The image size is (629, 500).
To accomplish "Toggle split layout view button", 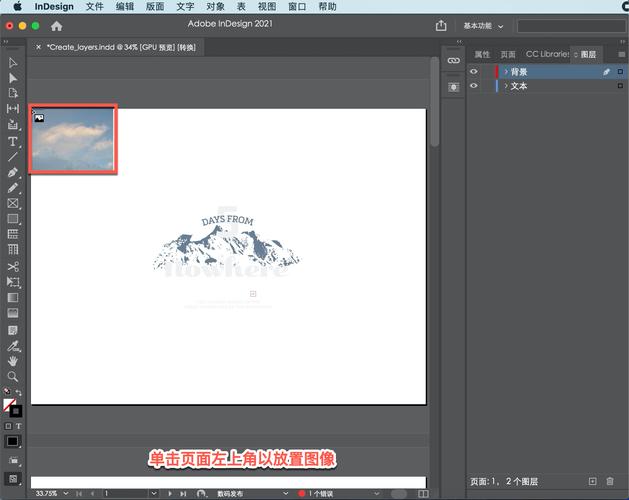I will pyautogui.click(x=423, y=494).
